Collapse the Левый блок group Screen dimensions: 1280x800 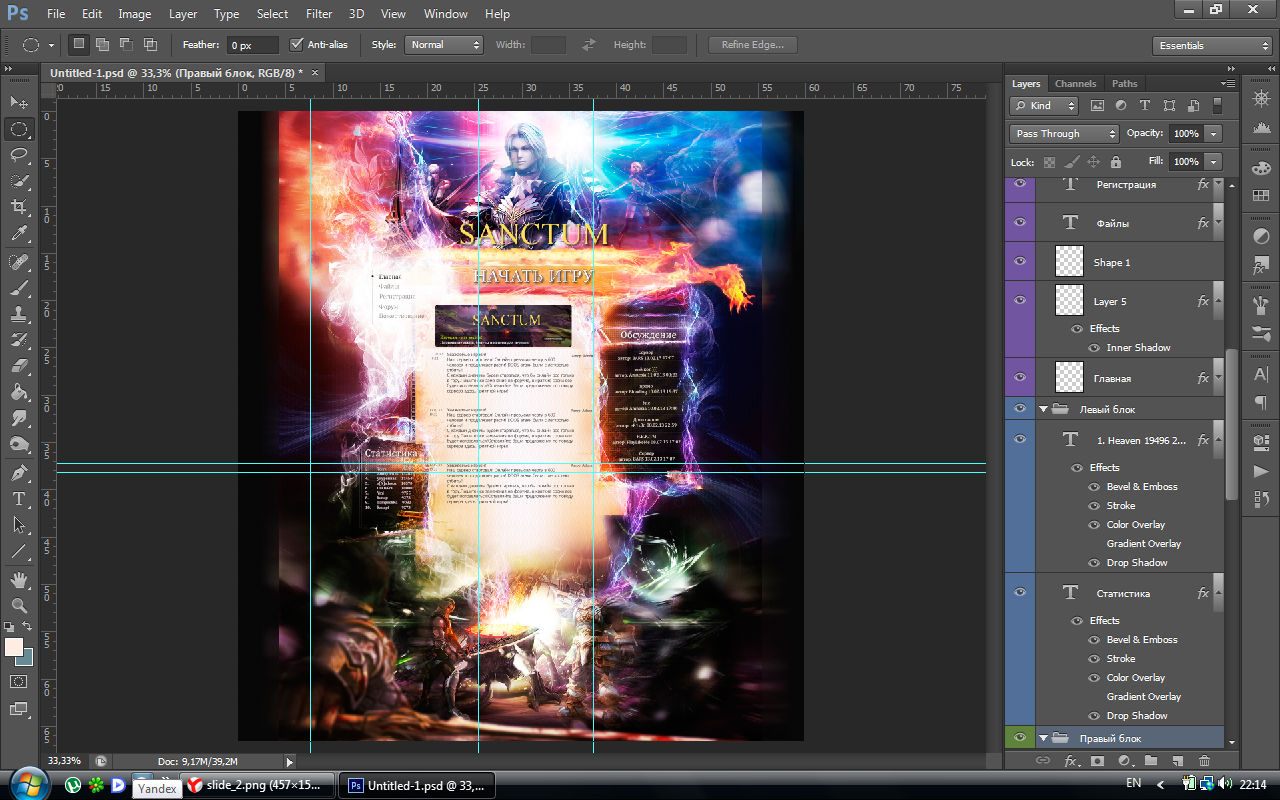tap(1044, 409)
